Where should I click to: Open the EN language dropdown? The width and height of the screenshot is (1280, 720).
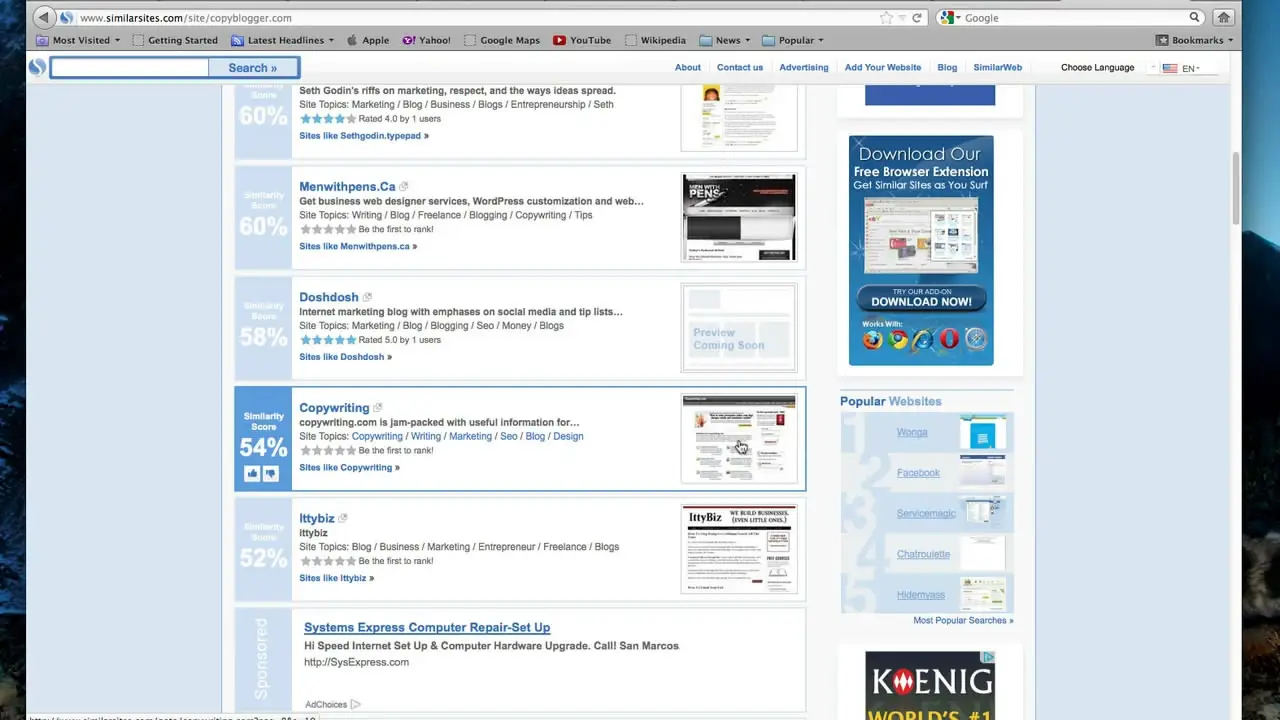click(x=1181, y=68)
